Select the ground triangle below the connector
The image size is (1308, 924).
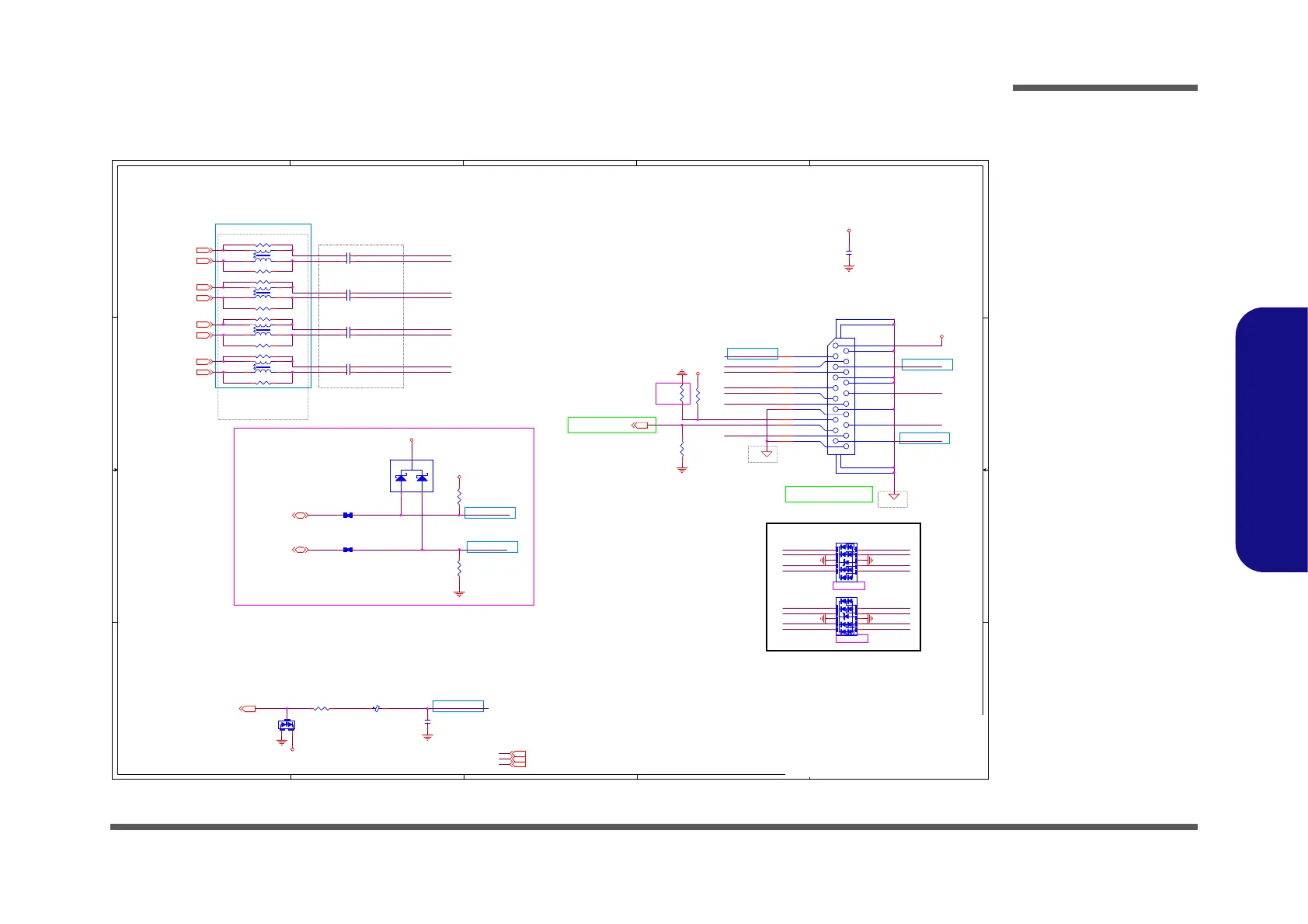(x=894, y=496)
